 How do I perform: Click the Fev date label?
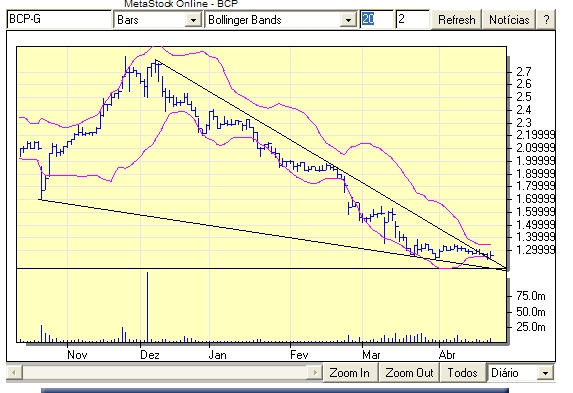click(x=299, y=355)
